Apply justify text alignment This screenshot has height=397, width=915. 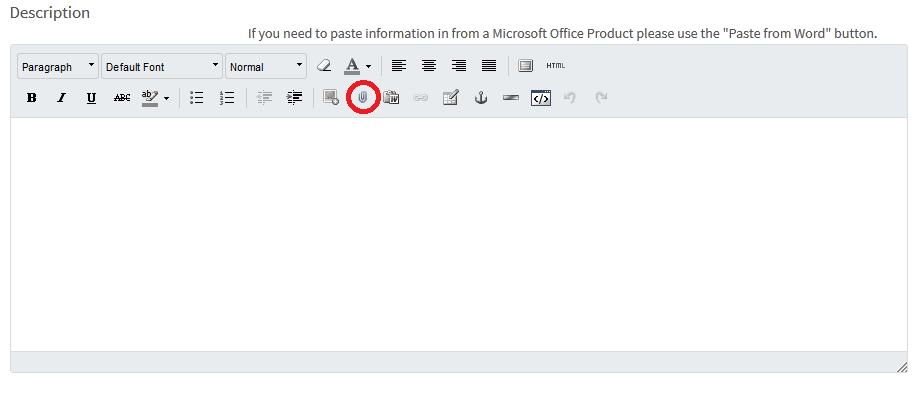click(489, 66)
